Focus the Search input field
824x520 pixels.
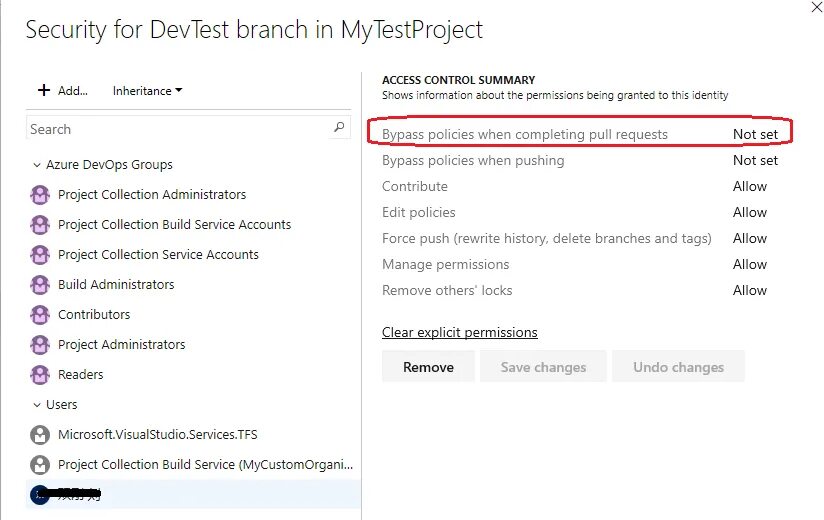175,129
